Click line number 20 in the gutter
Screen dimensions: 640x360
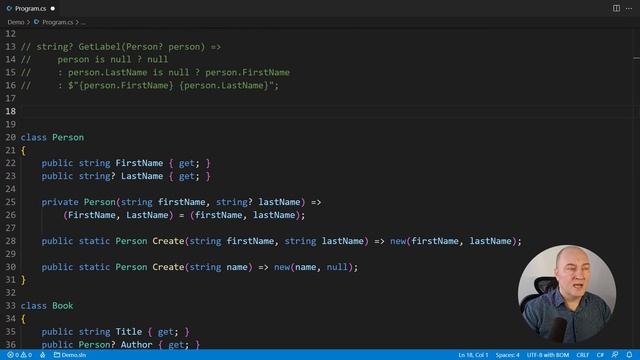click(11, 137)
